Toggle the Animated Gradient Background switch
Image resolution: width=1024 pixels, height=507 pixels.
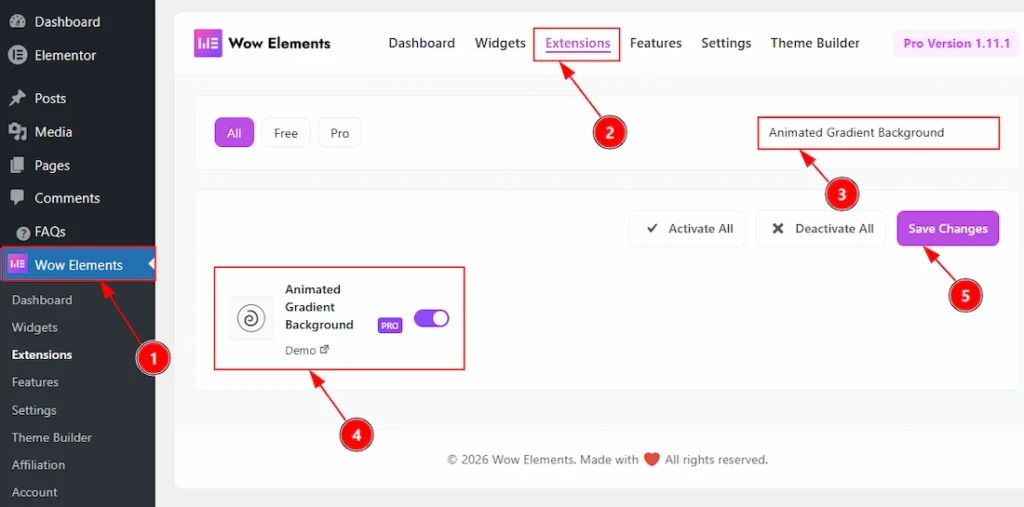(432, 318)
